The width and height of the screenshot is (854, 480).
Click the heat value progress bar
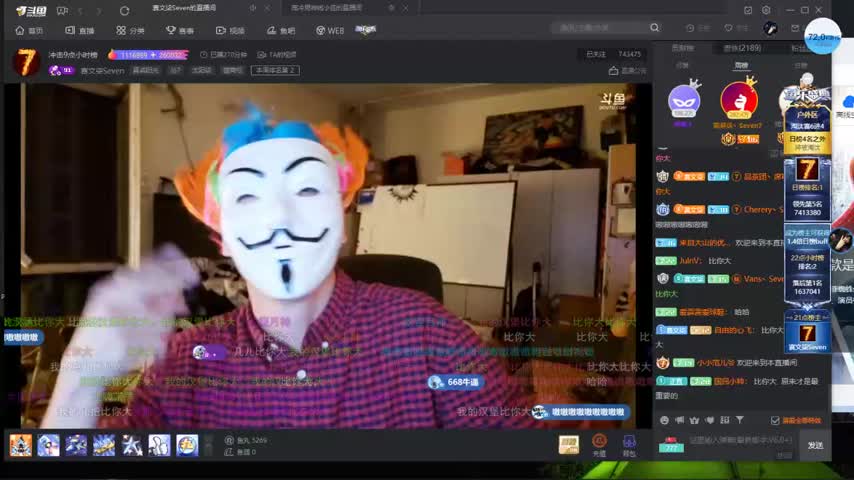tap(148, 54)
